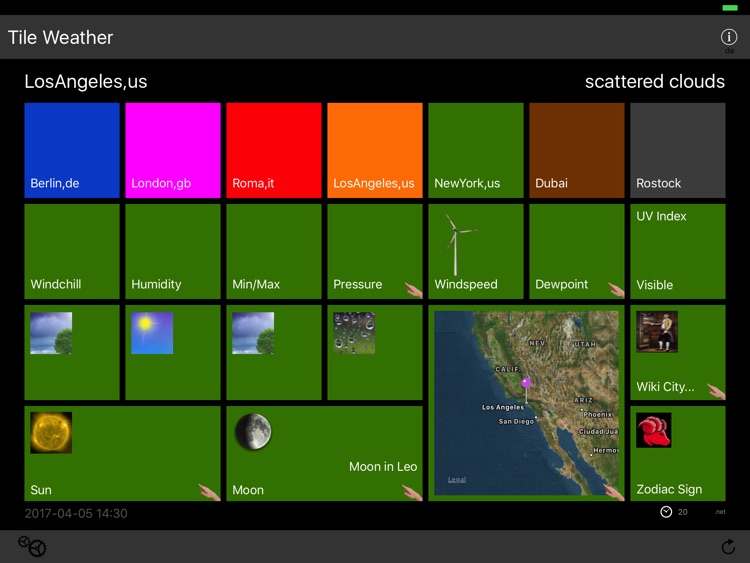Click the red ram Aries icon
This screenshot has height=563, width=750.
tap(653, 430)
